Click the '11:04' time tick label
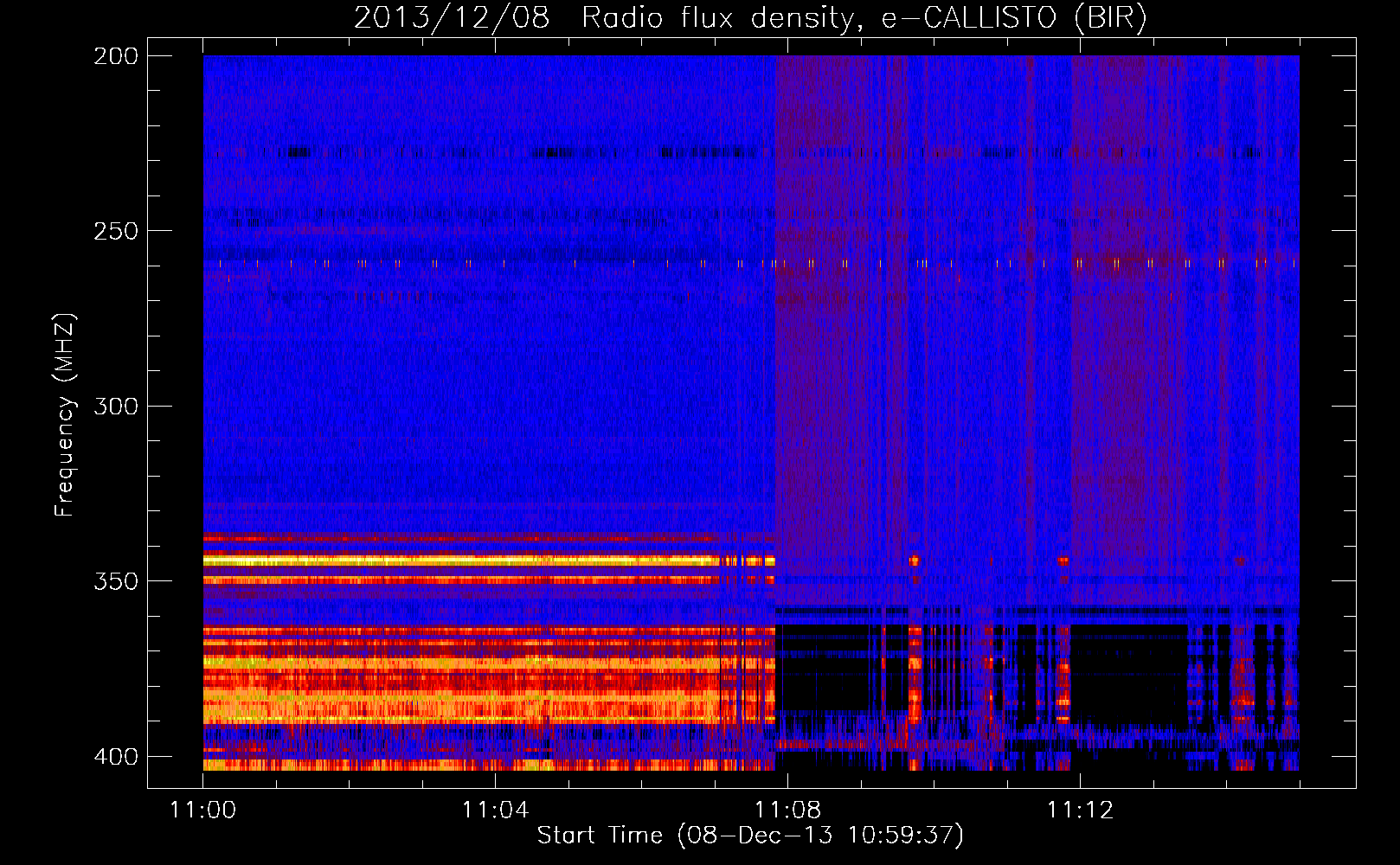Screen dimensions: 1400x865 click(496, 811)
